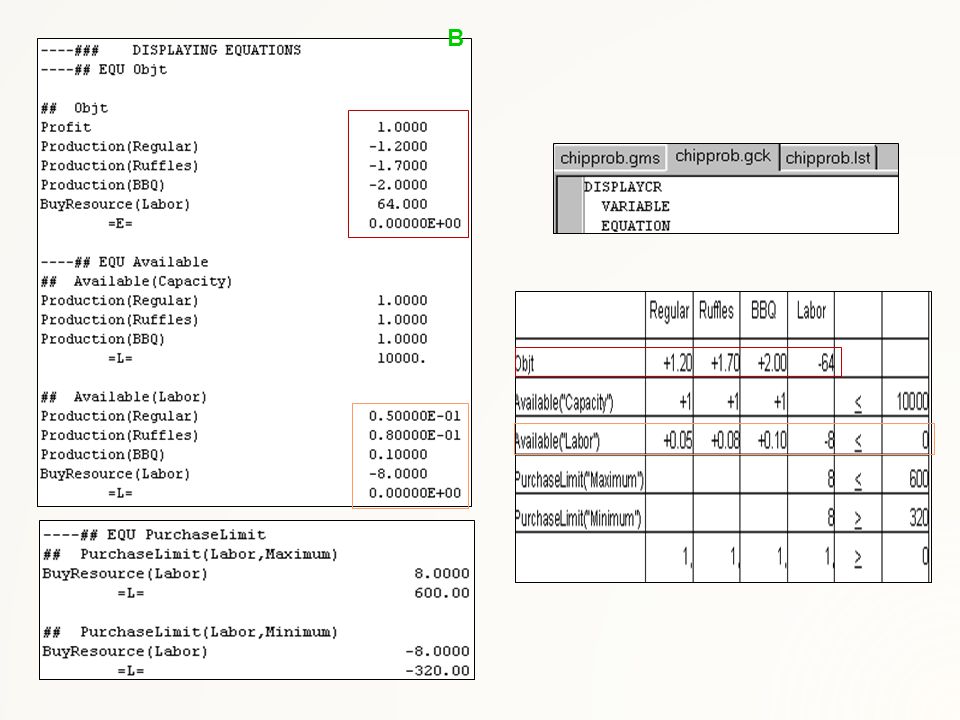Viewport: 960px width, 720px height.
Task: Click the EQUATION line in the editor
Action: click(635, 226)
